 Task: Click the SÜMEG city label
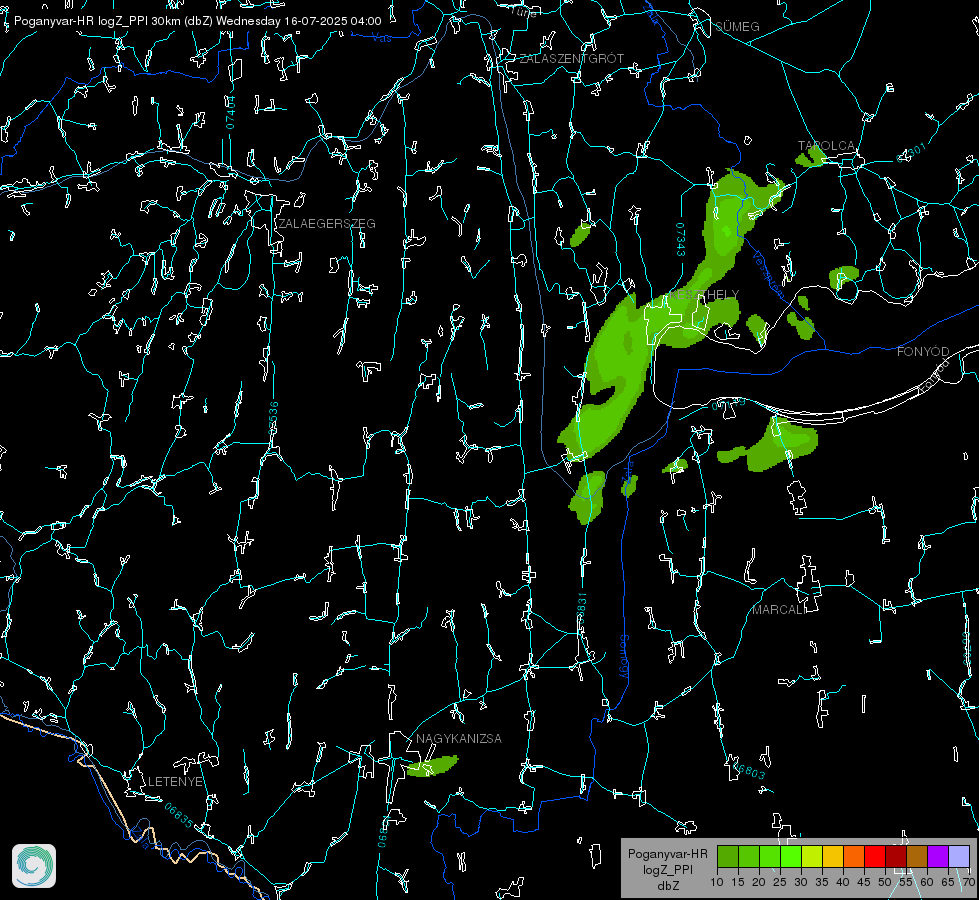(x=737, y=27)
